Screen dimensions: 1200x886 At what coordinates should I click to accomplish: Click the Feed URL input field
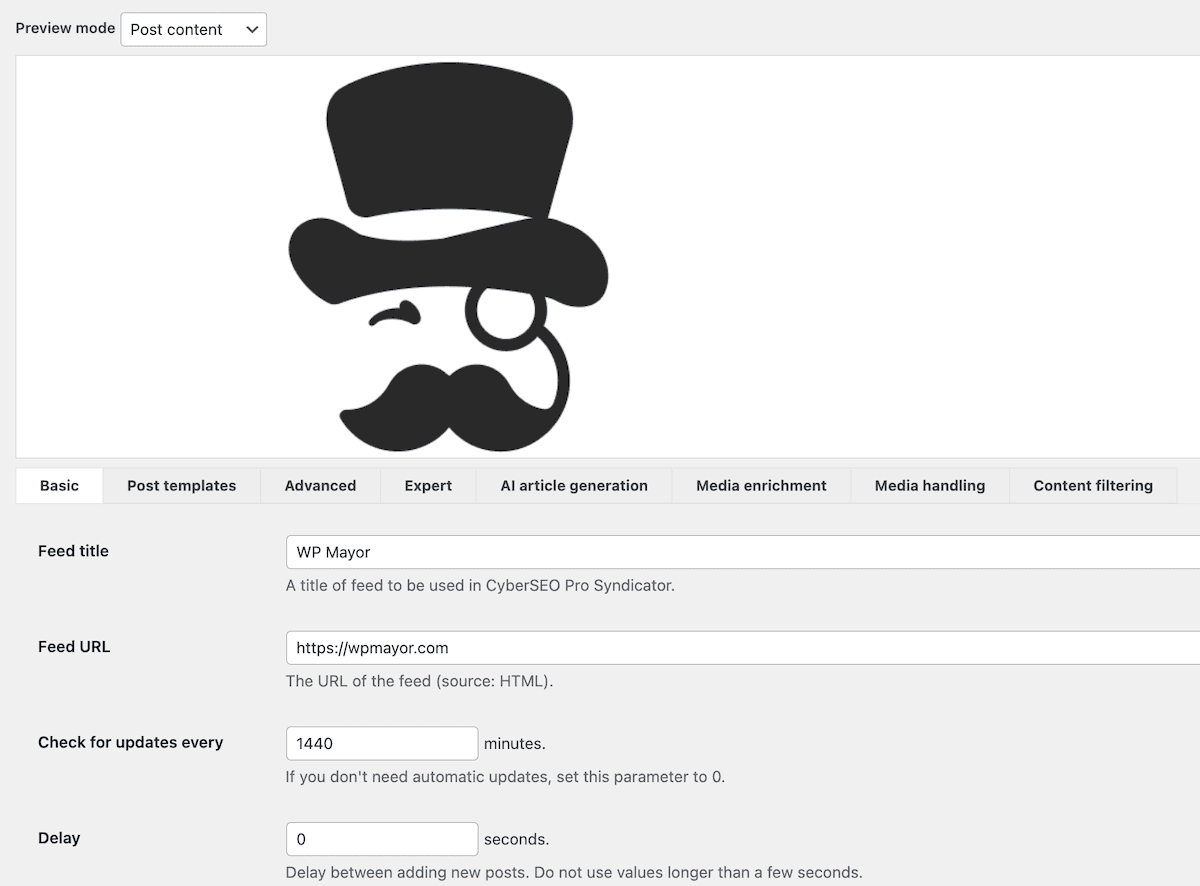743,648
